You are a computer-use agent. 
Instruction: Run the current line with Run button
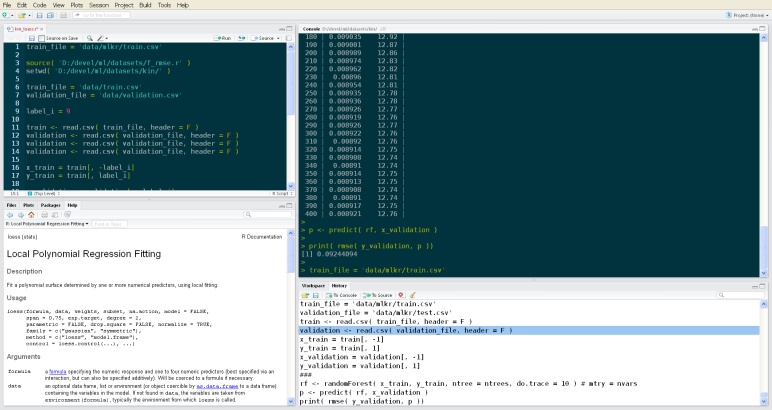pos(223,38)
